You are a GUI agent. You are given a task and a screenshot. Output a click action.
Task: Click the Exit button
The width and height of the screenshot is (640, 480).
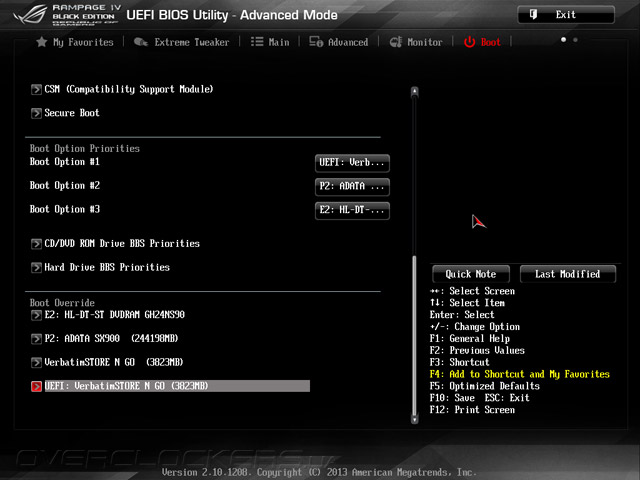pyautogui.click(x=566, y=15)
